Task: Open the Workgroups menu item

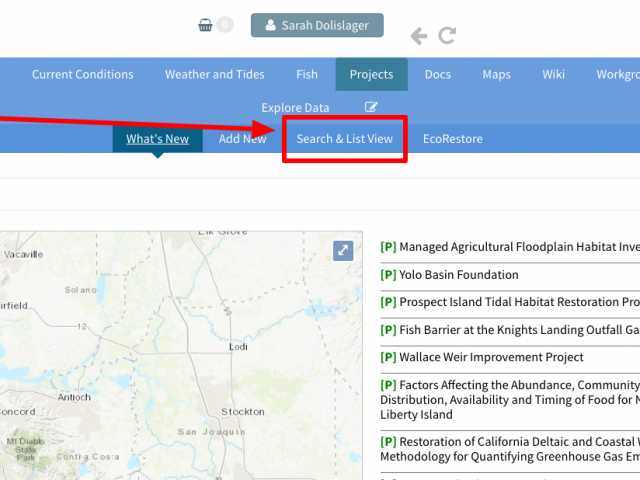Action: pos(618,74)
